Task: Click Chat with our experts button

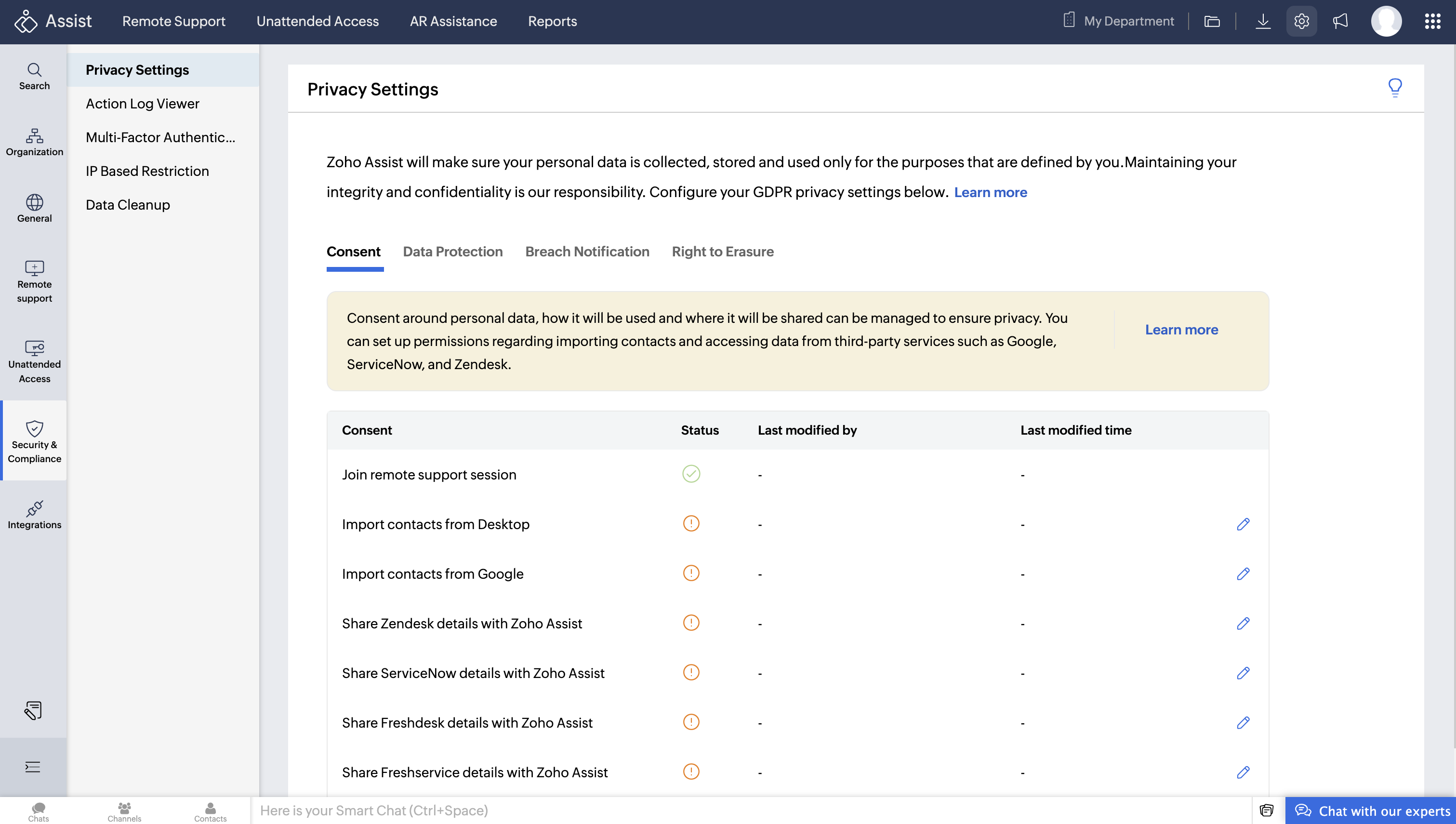Action: click(x=1372, y=811)
